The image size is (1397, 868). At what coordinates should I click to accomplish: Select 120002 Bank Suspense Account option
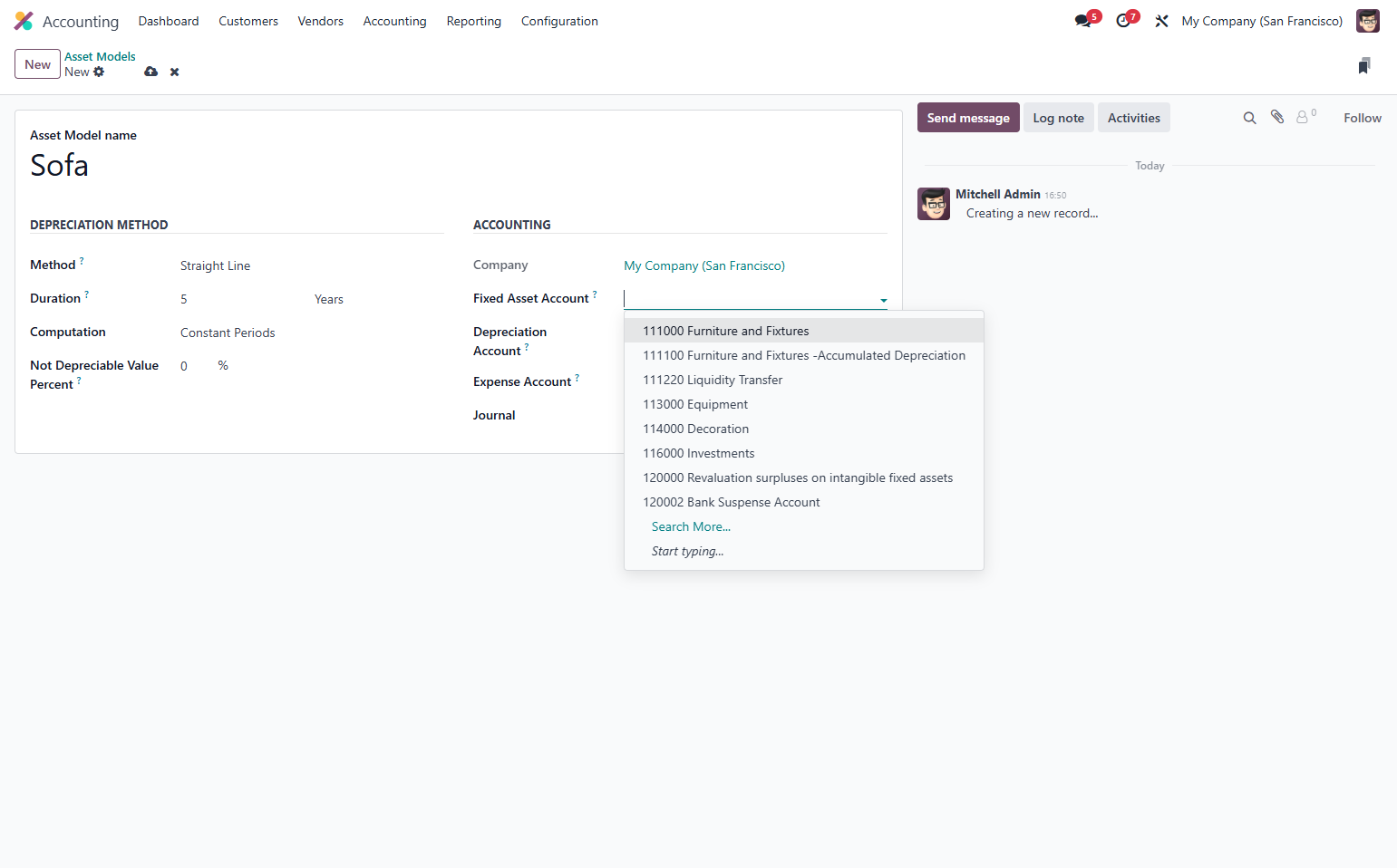[804, 502]
